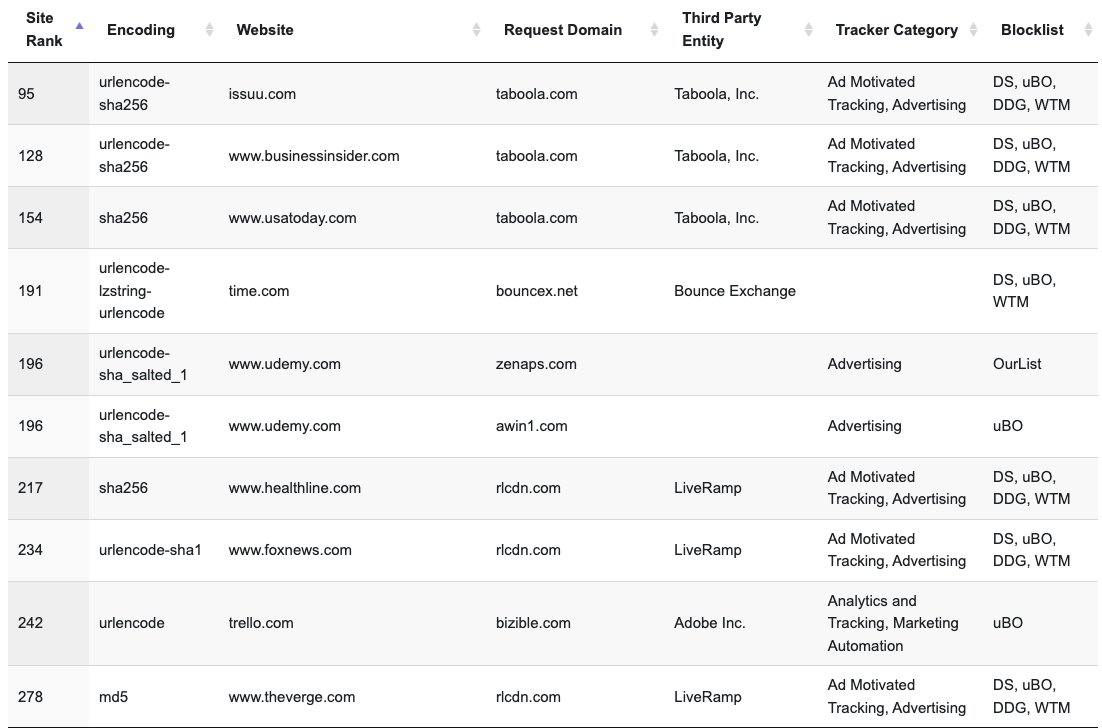1102x728 pixels.
Task: Click the Bounce Exchange entity cell
Action: 735,291
